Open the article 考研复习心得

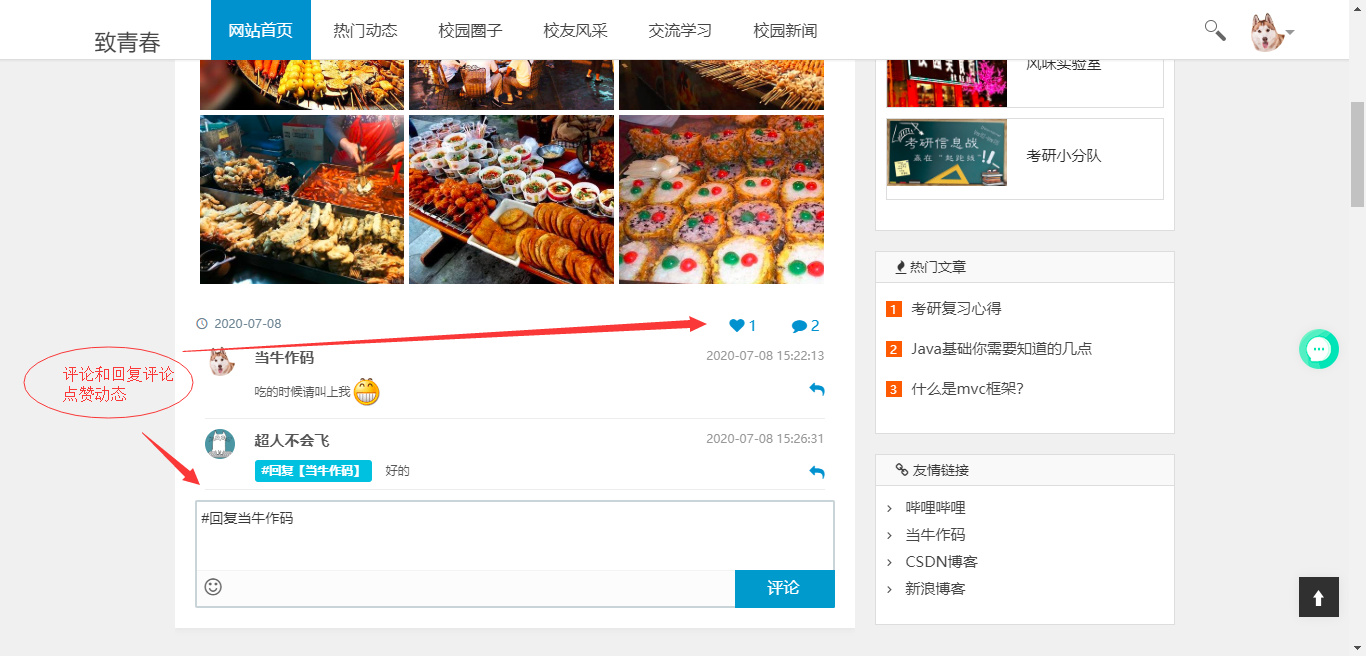tap(956, 309)
